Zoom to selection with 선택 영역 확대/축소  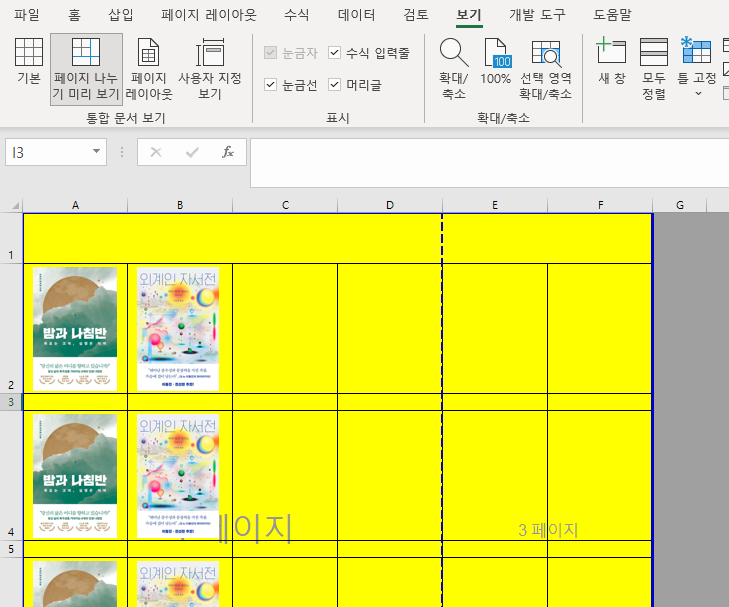(x=545, y=67)
